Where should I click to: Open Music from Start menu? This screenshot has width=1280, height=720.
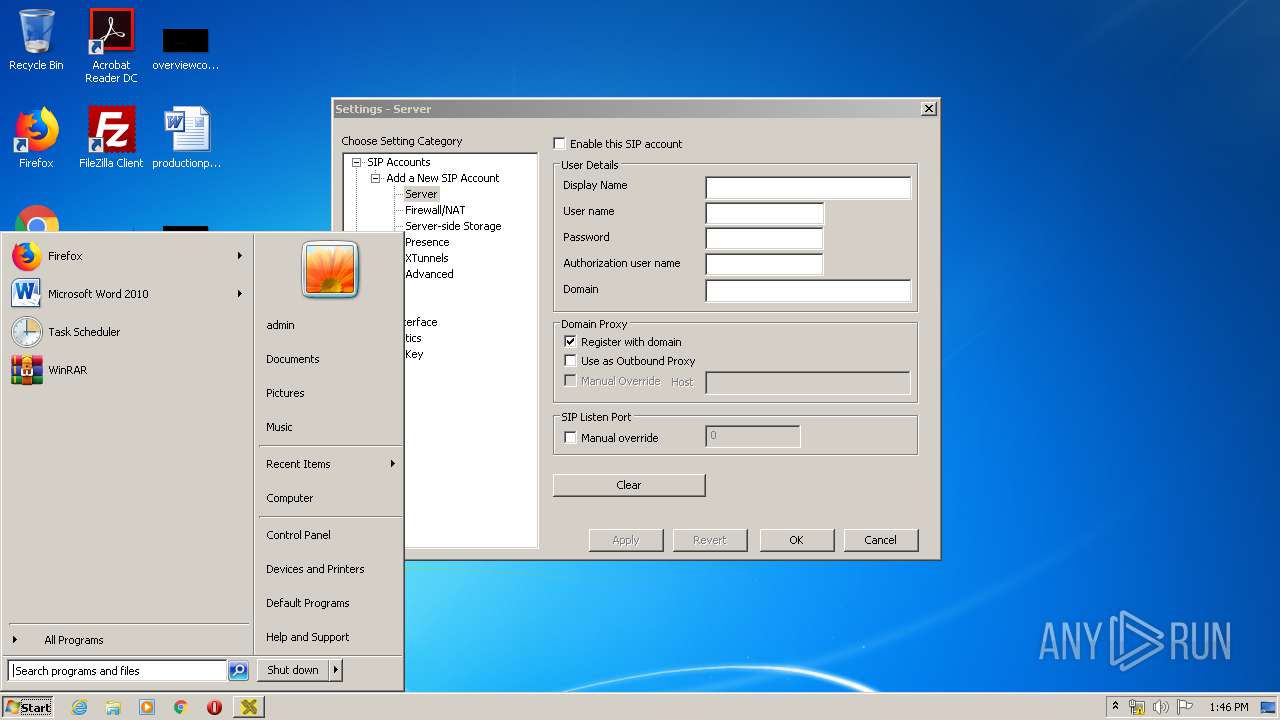(279, 427)
